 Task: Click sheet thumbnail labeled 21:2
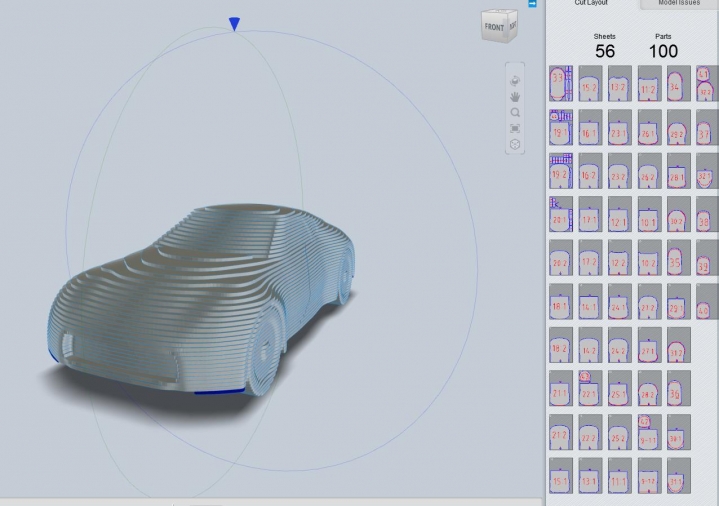click(x=560, y=436)
